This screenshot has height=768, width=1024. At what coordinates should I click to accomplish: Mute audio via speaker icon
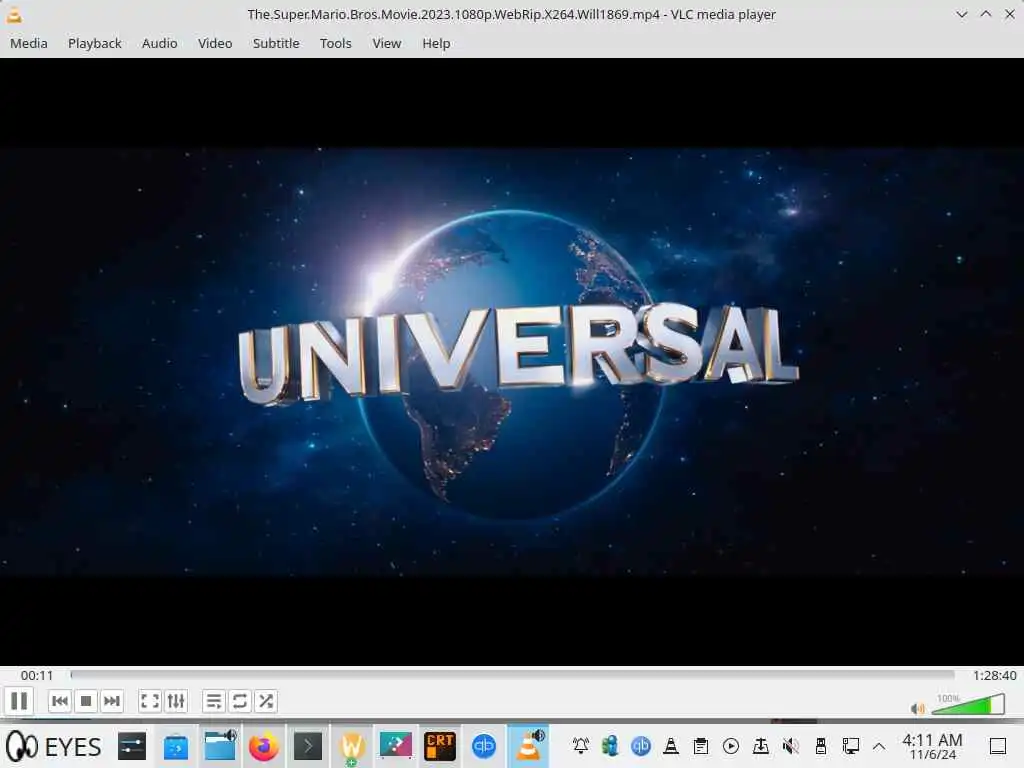click(x=918, y=708)
